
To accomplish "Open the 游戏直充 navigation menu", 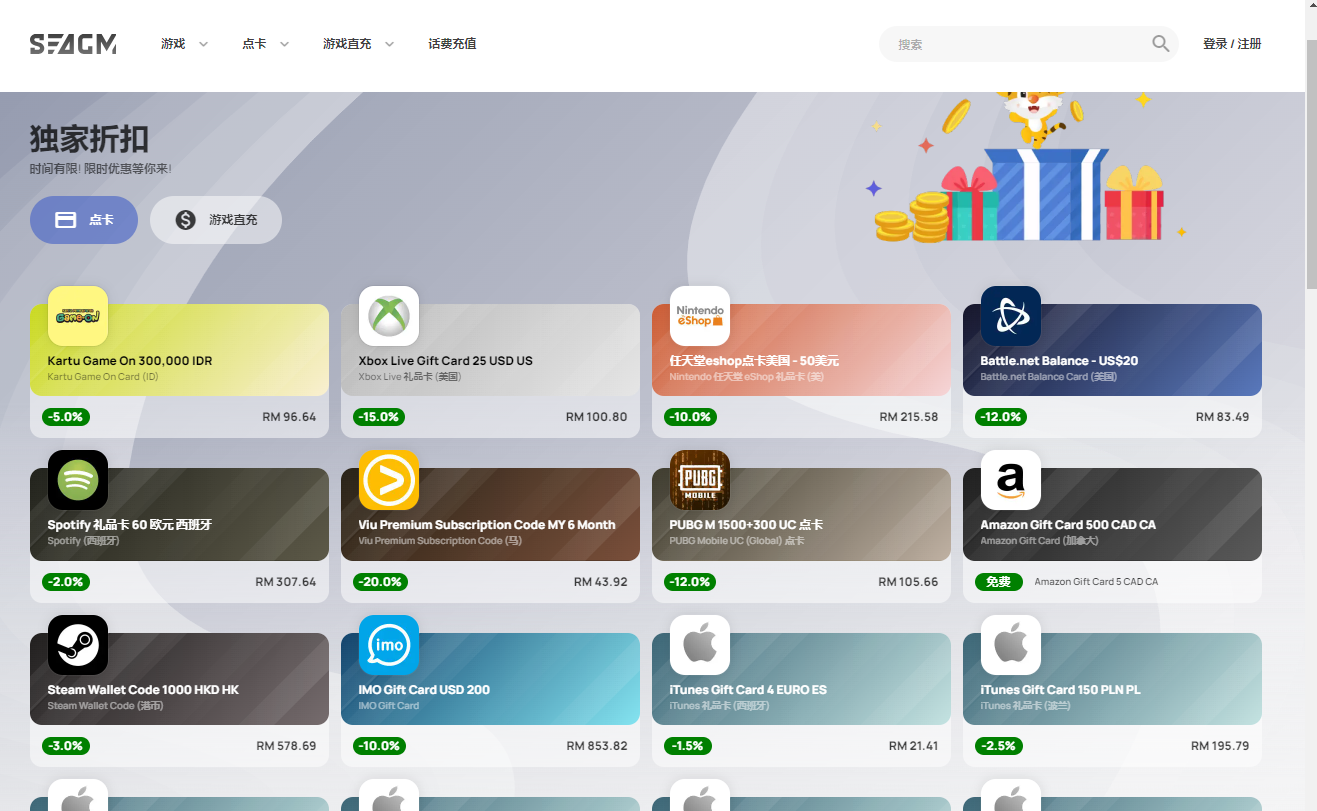I will pos(347,44).
